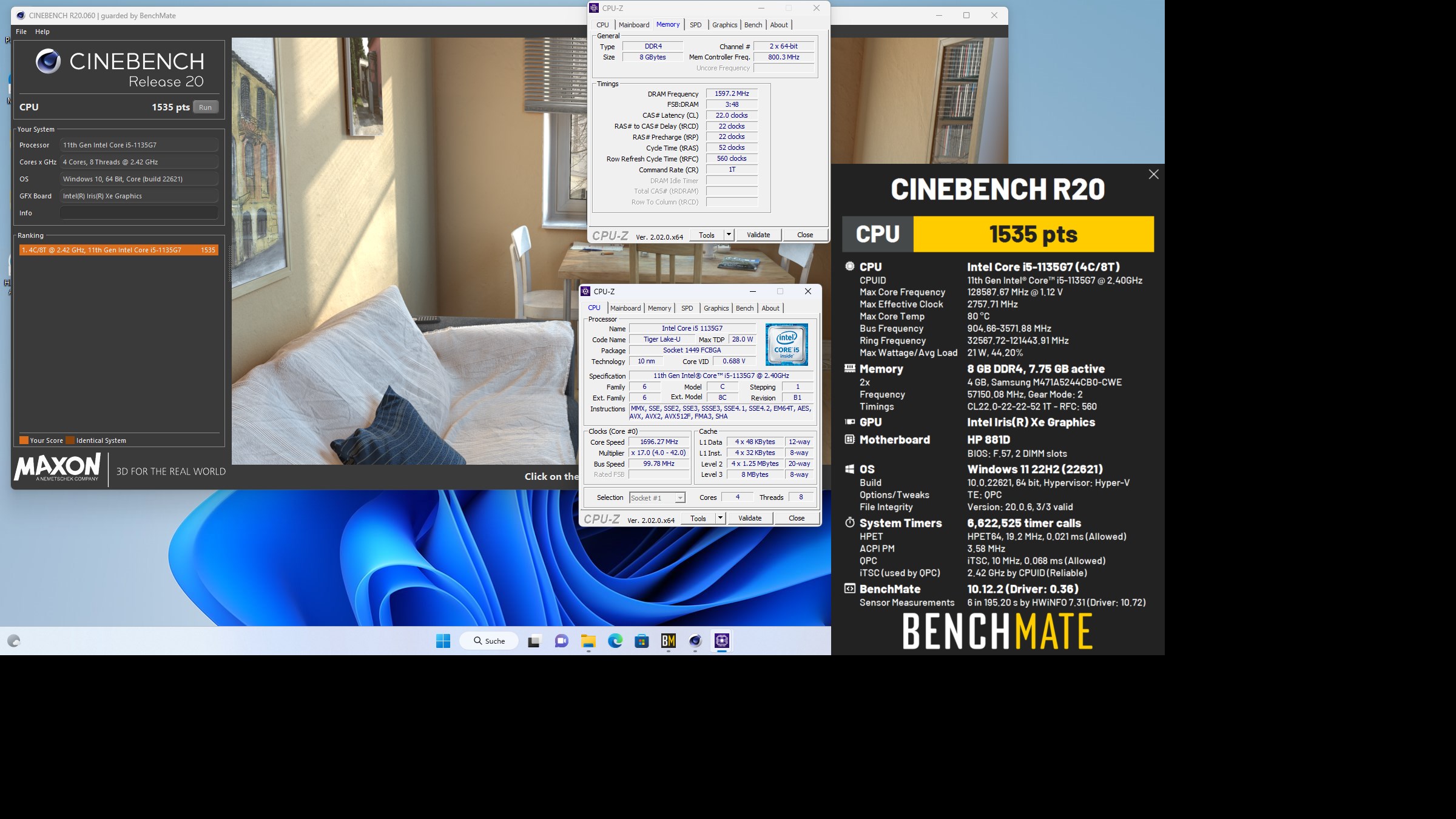Click the System Timers clock icon
The width and height of the screenshot is (1456, 819).
tap(850, 523)
